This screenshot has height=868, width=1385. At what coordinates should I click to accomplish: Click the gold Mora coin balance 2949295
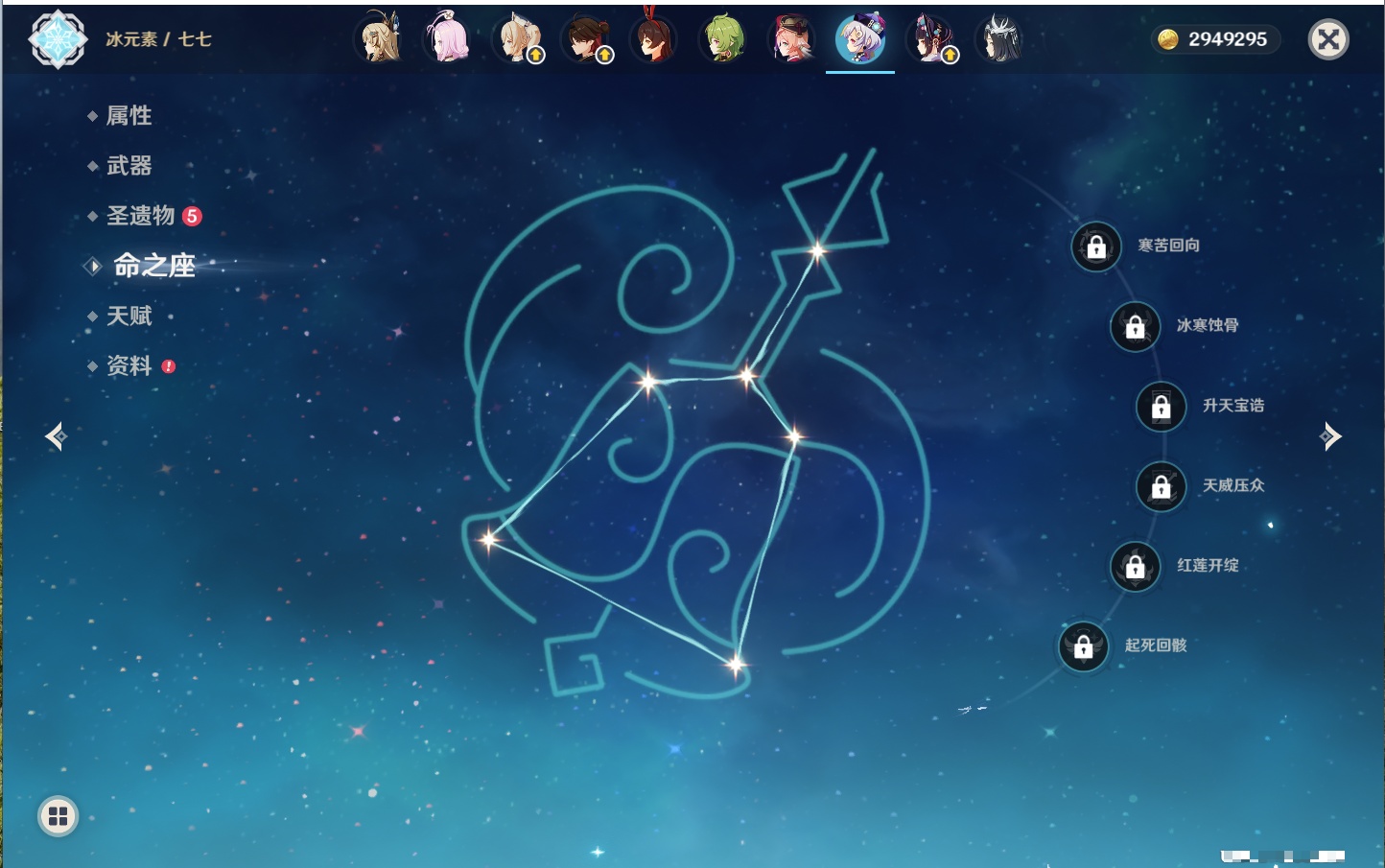[1214, 39]
